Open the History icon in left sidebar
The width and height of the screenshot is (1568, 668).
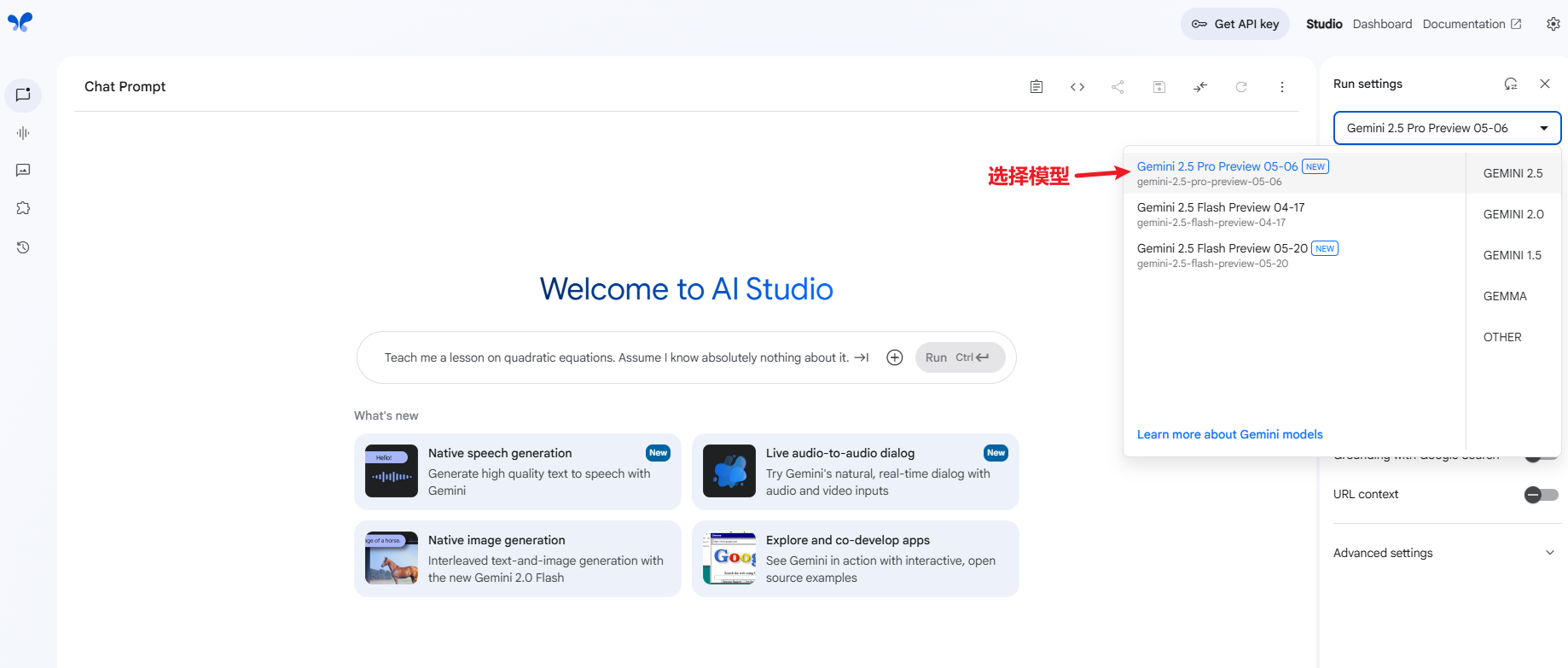click(23, 247)
